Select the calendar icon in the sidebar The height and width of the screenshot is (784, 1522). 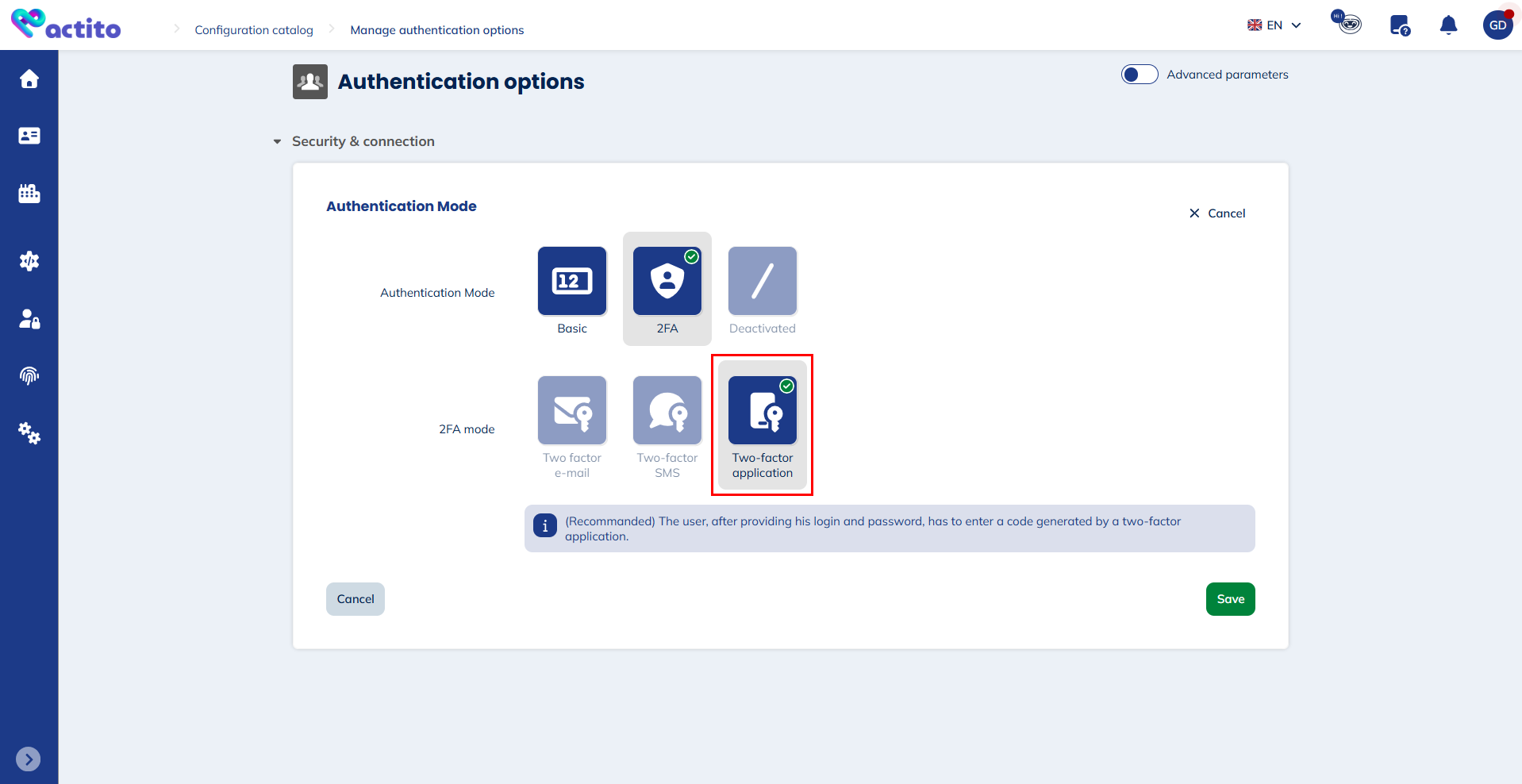point(29,193)
